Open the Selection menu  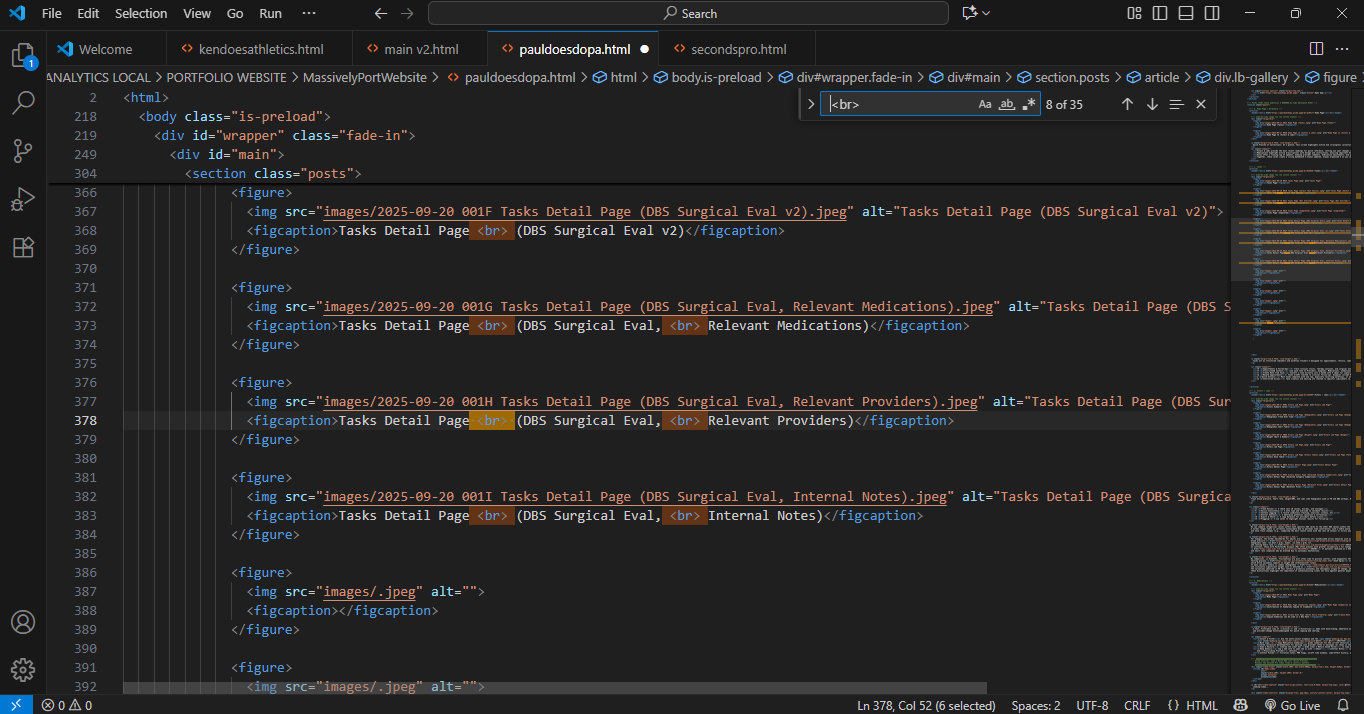pos(141,13)
